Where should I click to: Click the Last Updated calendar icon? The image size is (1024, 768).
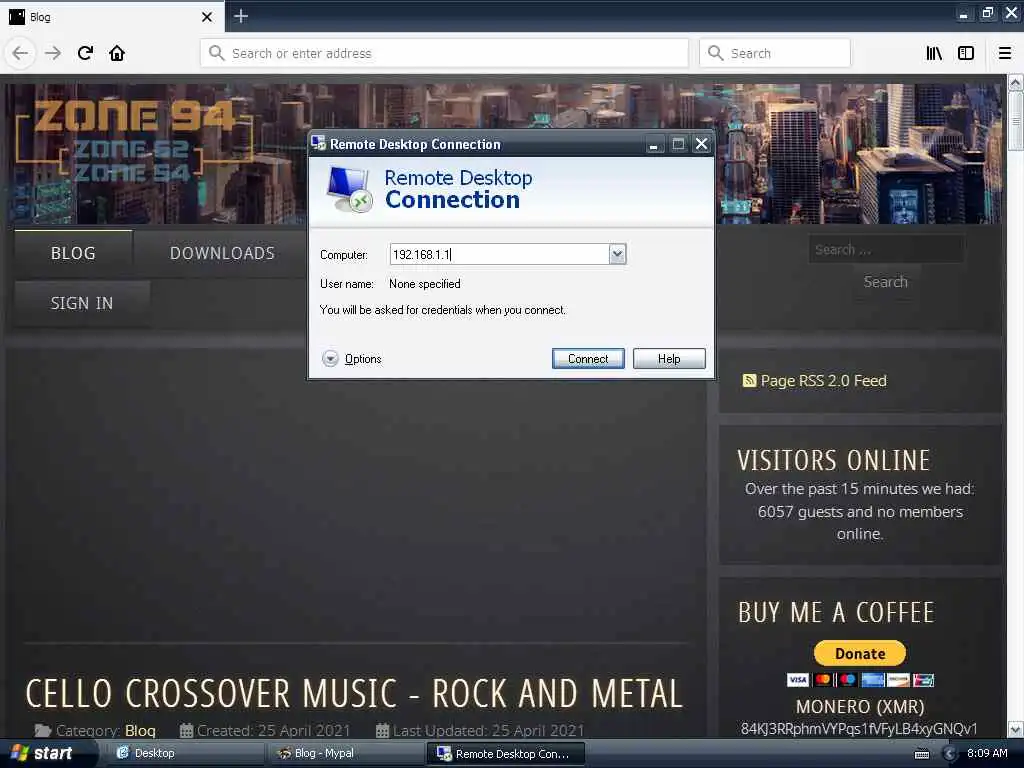point(382,730)
